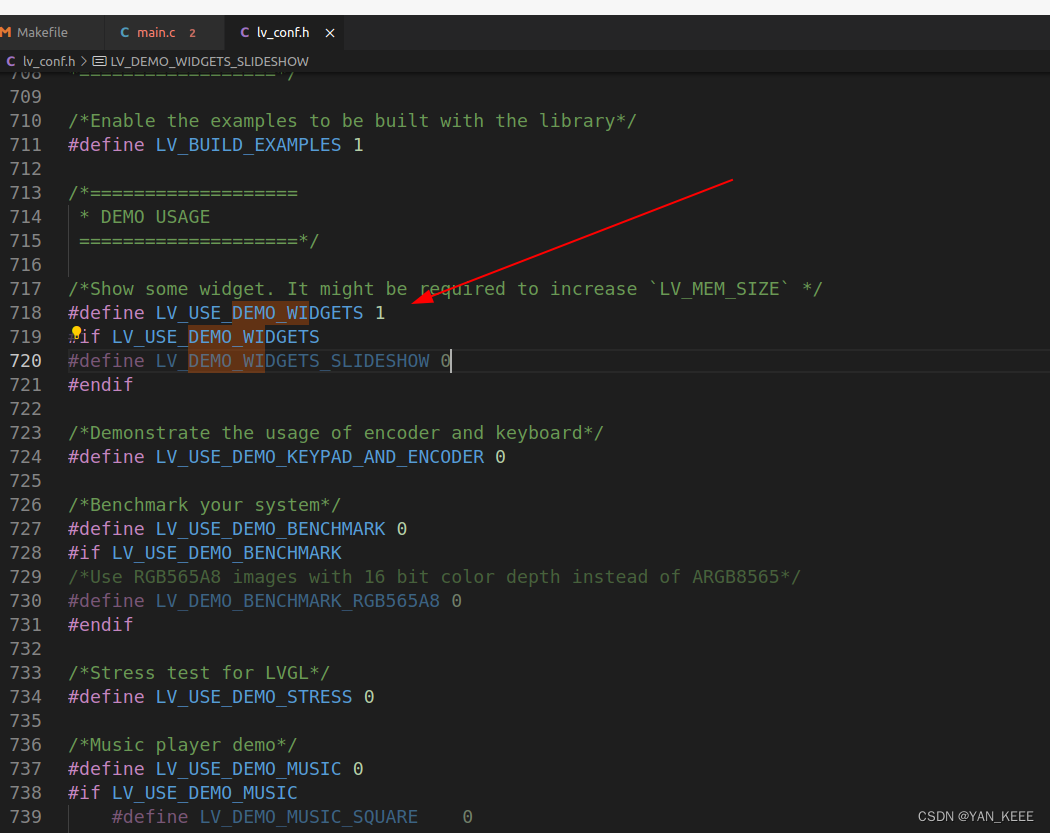Click the 'Stress test for LVGL' comment
The height and width of the screenshot is (833, 1050).
(x=199, y=673)
